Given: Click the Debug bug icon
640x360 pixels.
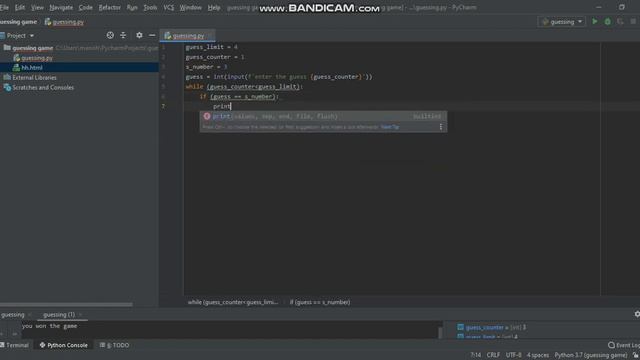Looking at the screenshot, I should pos(607,22).
